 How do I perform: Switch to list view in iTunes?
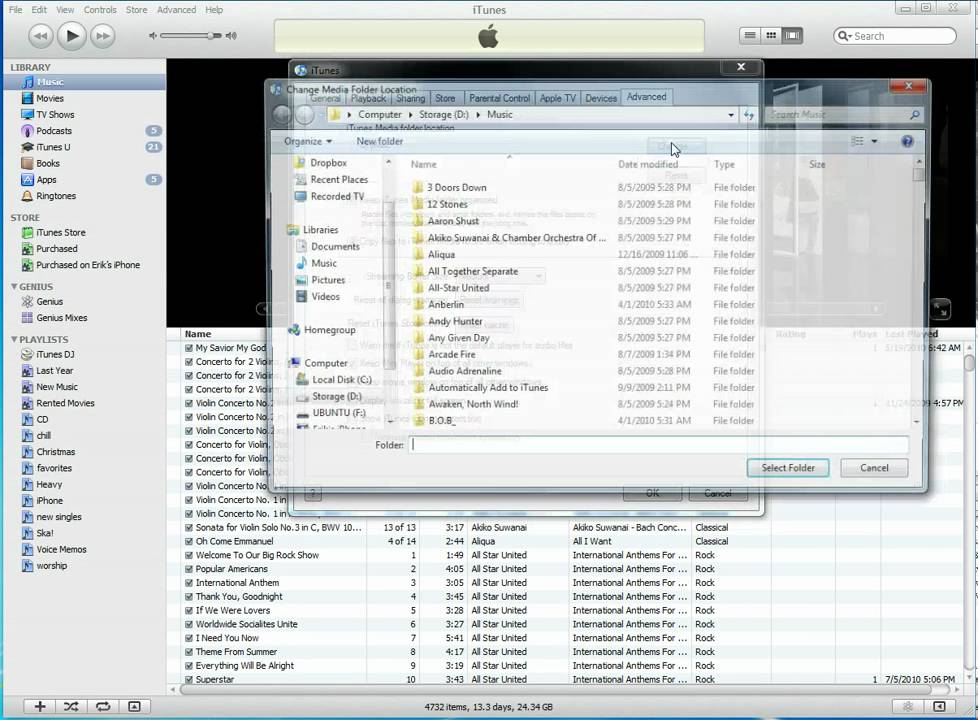750,36
